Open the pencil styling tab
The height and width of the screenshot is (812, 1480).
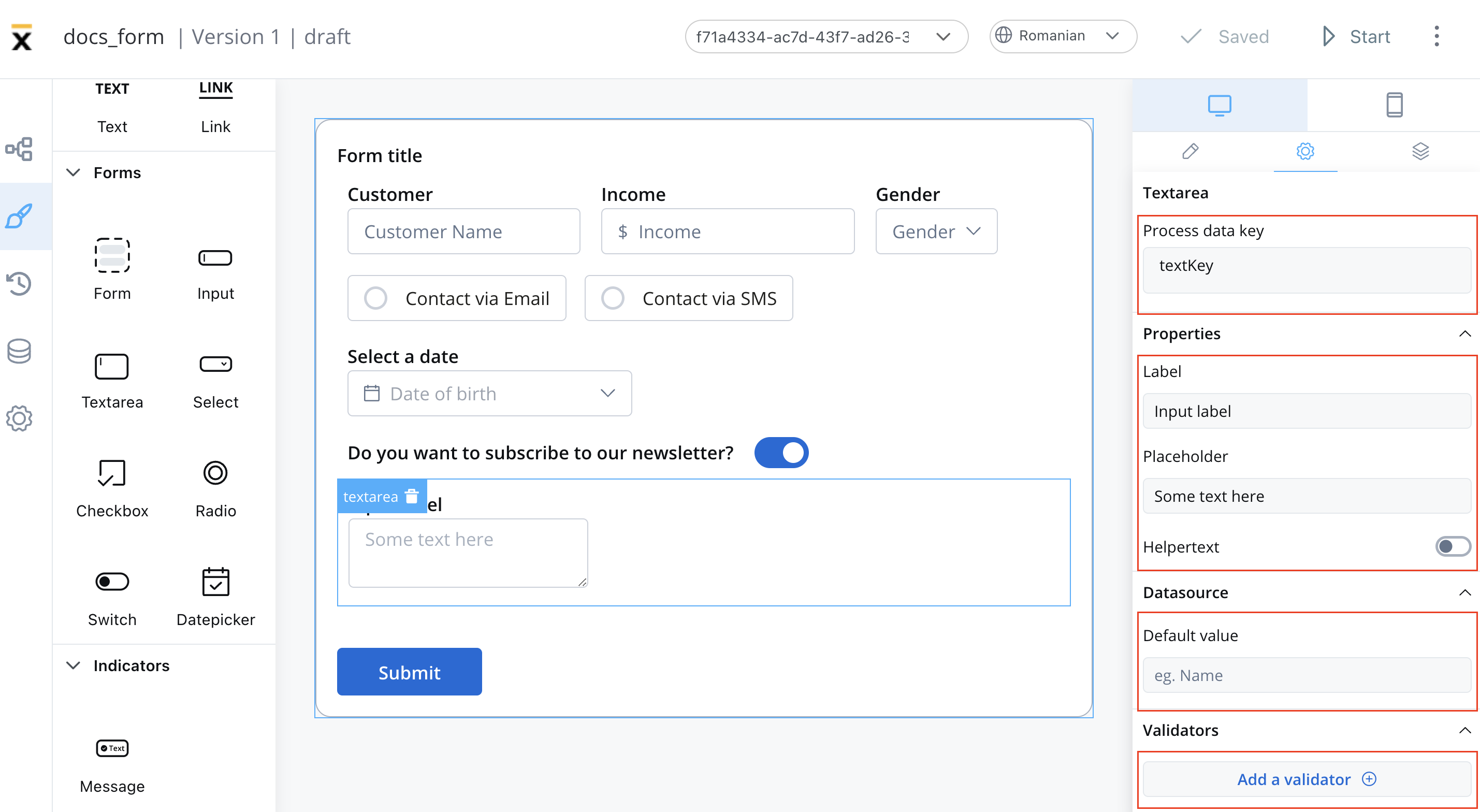click(x=1191, y=151)
